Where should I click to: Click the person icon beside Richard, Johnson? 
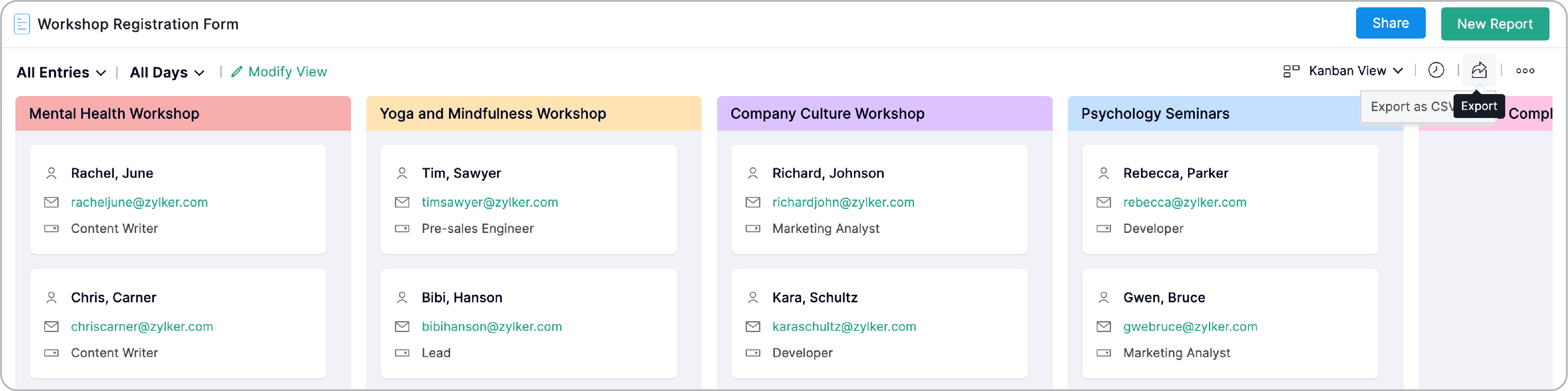click(753, 173)
